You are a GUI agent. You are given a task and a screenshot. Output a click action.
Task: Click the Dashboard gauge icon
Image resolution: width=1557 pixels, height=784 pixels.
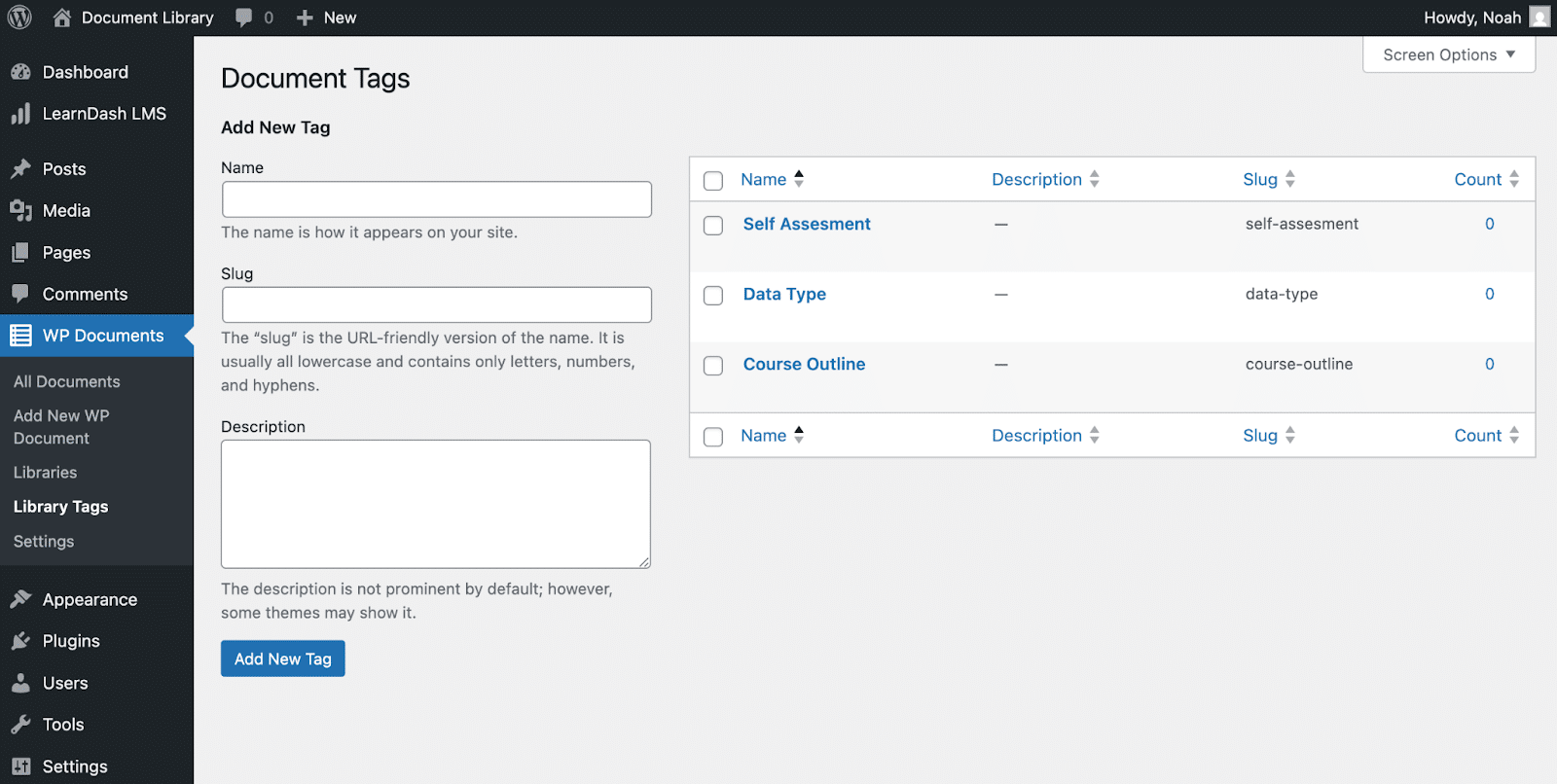(20, 72)
